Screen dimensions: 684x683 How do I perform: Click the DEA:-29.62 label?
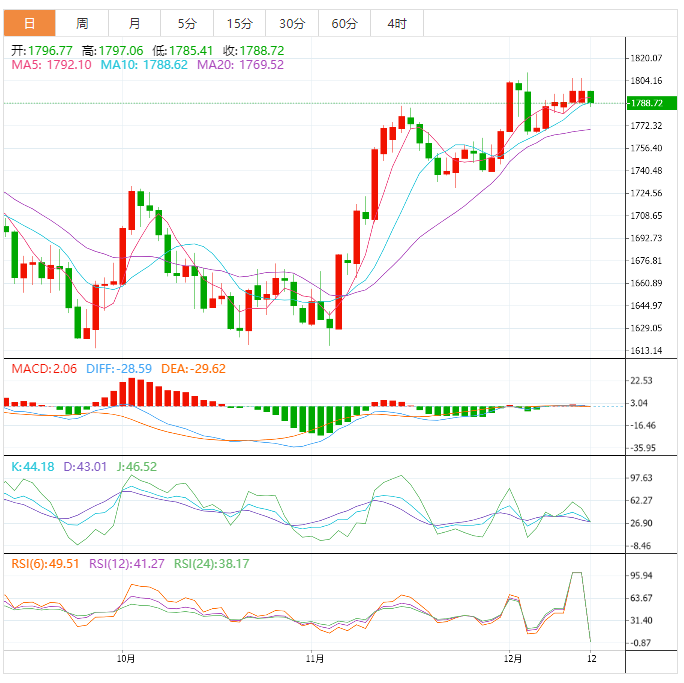click(x=193, y=369)
